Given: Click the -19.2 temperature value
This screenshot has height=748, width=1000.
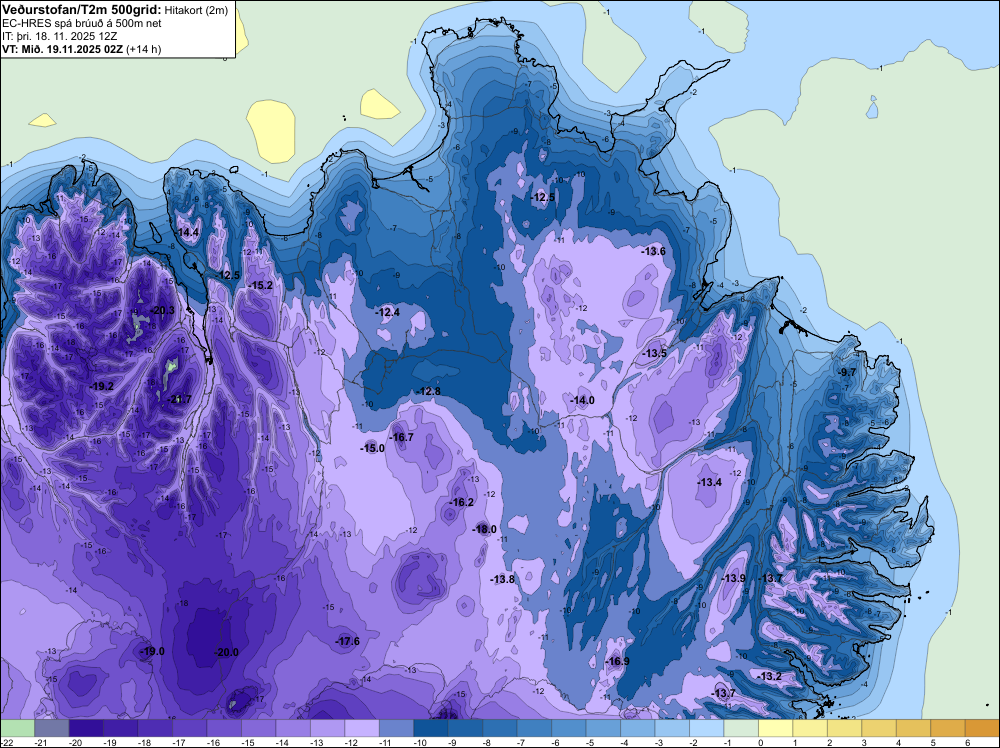Looking at the screenshot, I should (101, 386).
